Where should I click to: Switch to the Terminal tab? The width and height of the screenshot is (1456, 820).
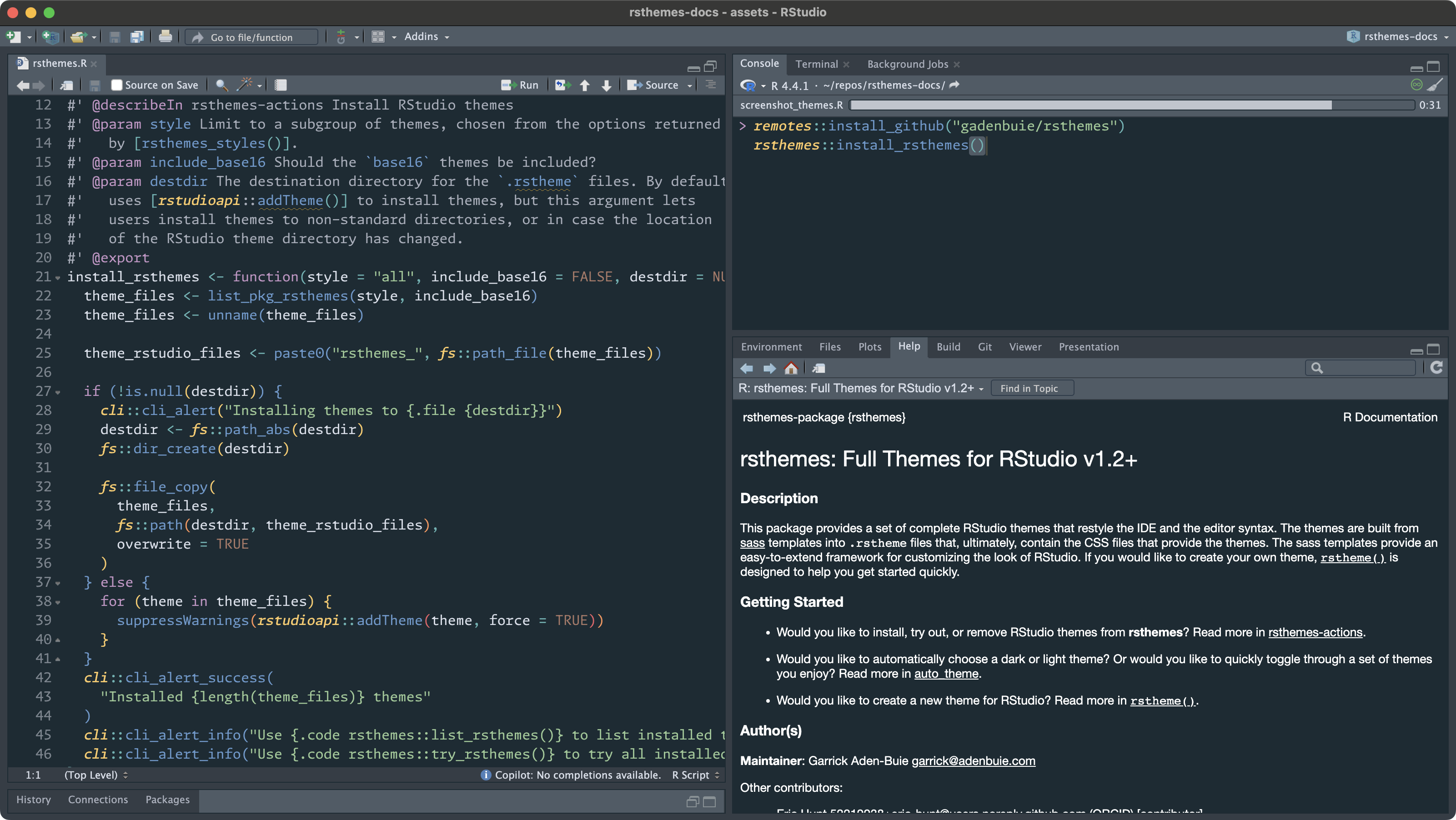[x=816, y=65]
